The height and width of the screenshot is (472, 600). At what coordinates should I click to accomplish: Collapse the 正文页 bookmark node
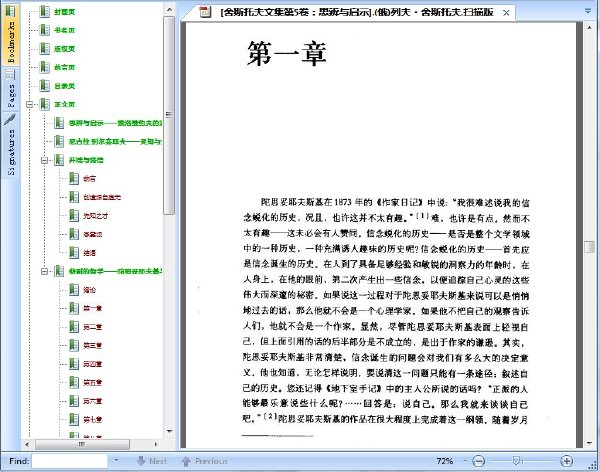(x=29, y=104)
